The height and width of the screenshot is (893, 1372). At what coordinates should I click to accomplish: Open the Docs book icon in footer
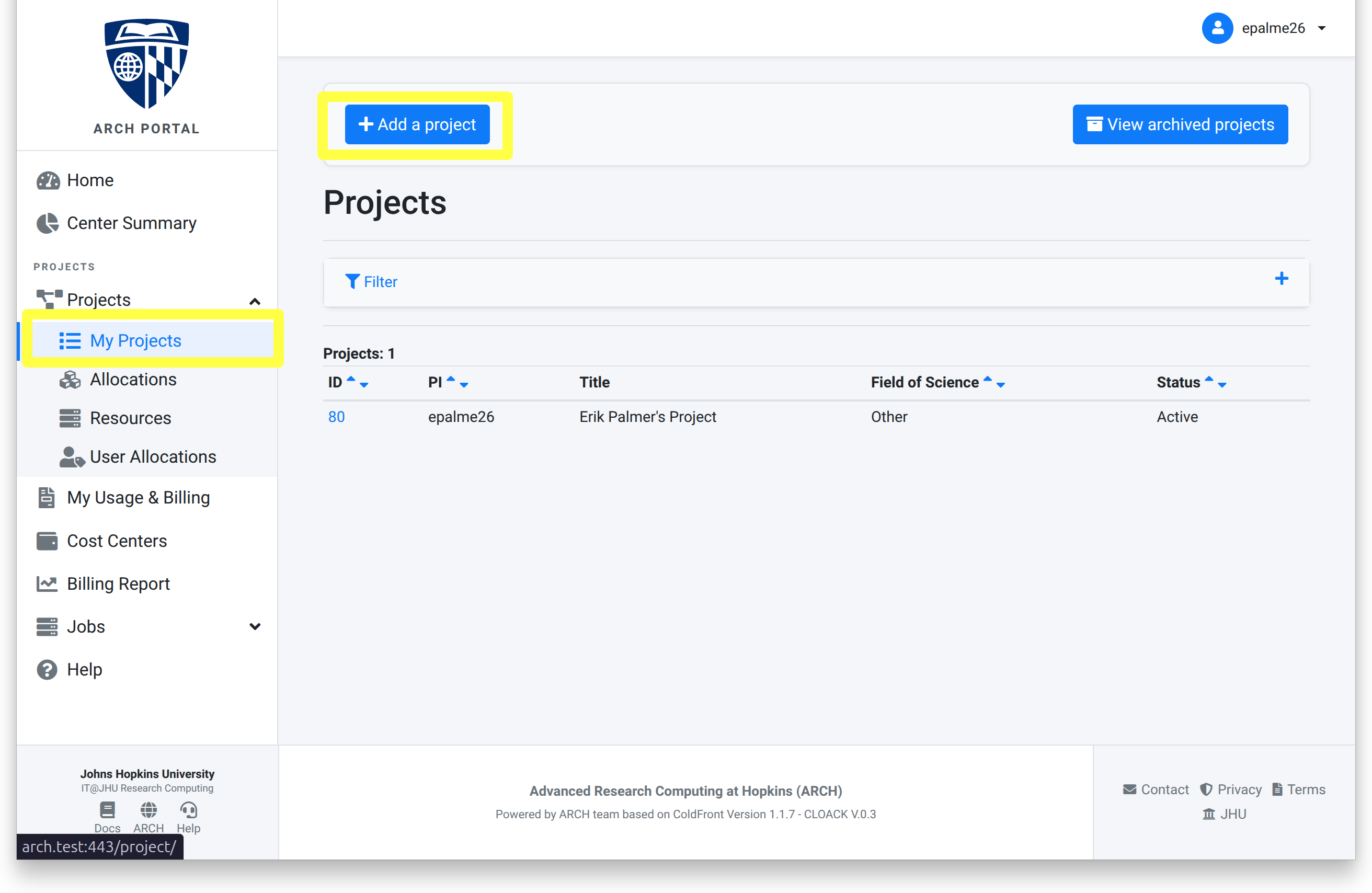click(x=107, y=810)
